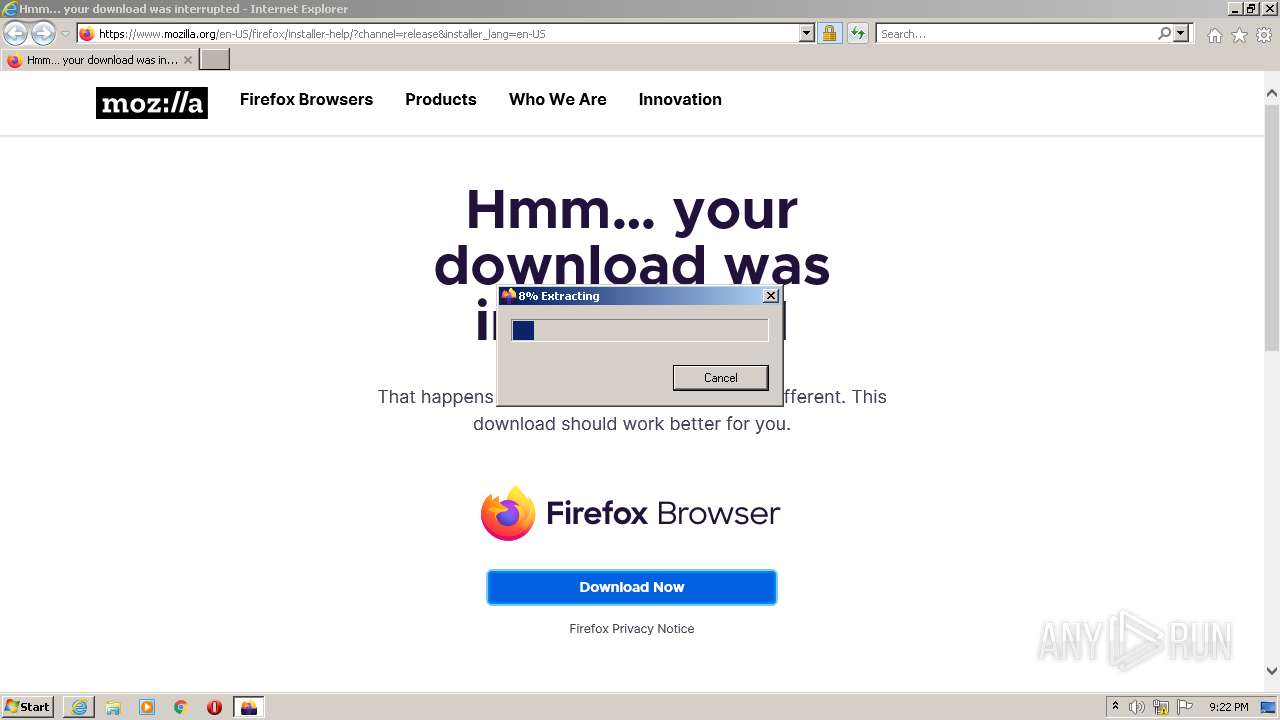Viewport: 1280px width, 720px height.
Task: Click the Mozilla logo
Action: click(x=152, y=103)
